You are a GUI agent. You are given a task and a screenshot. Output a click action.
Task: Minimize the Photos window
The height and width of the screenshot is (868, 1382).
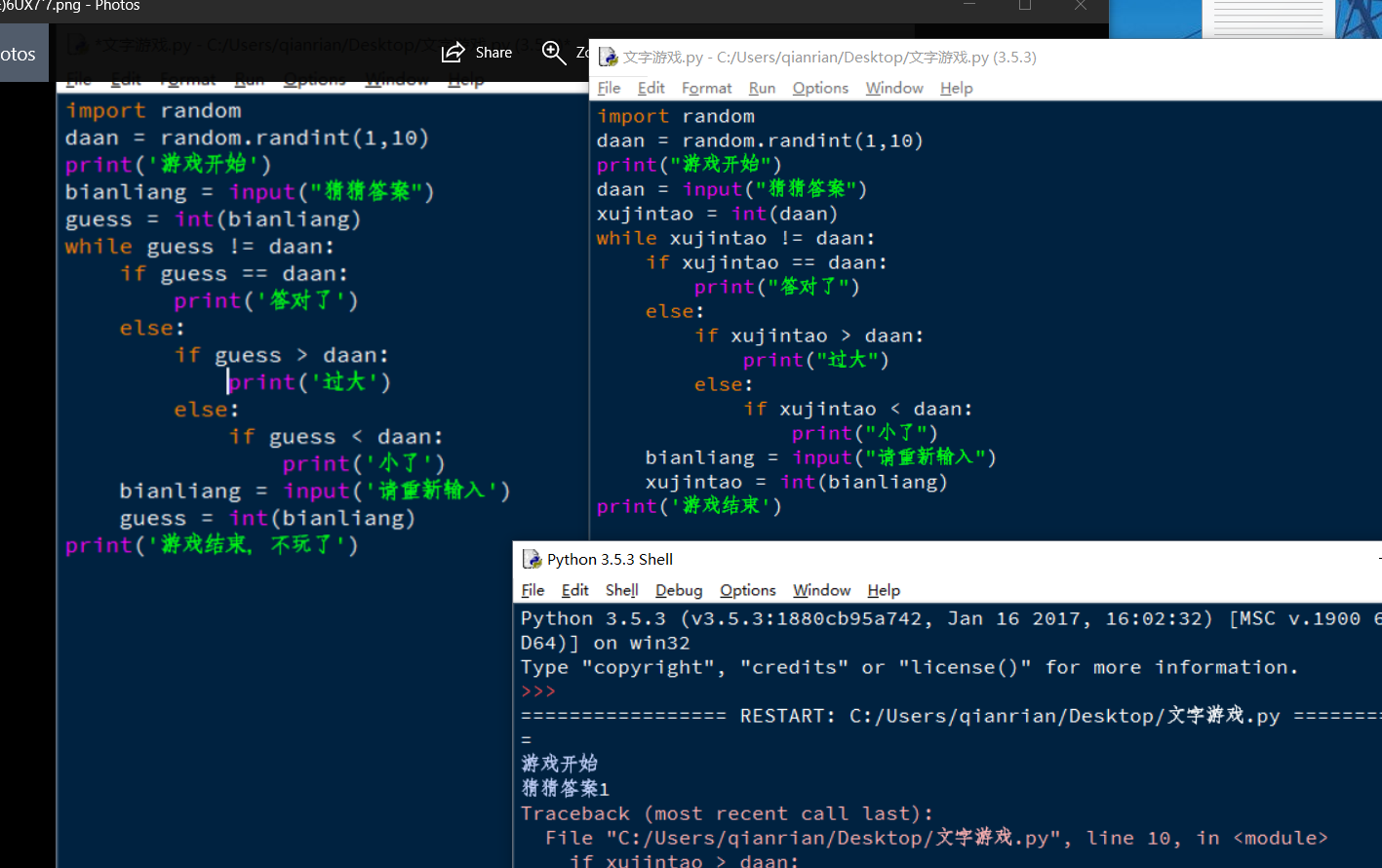(969, 6)
